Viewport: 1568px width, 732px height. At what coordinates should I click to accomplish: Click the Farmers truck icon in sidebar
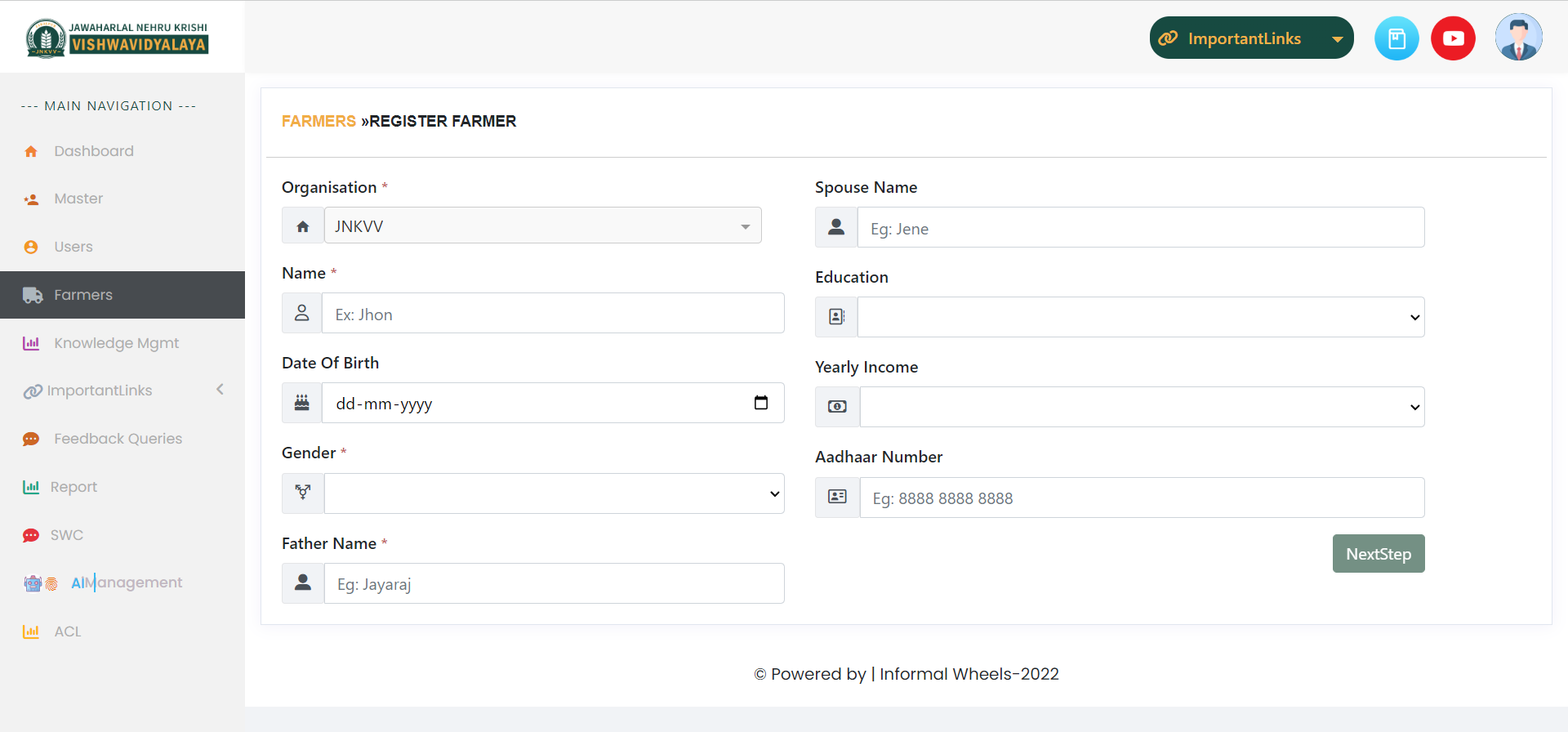[33, 295]
